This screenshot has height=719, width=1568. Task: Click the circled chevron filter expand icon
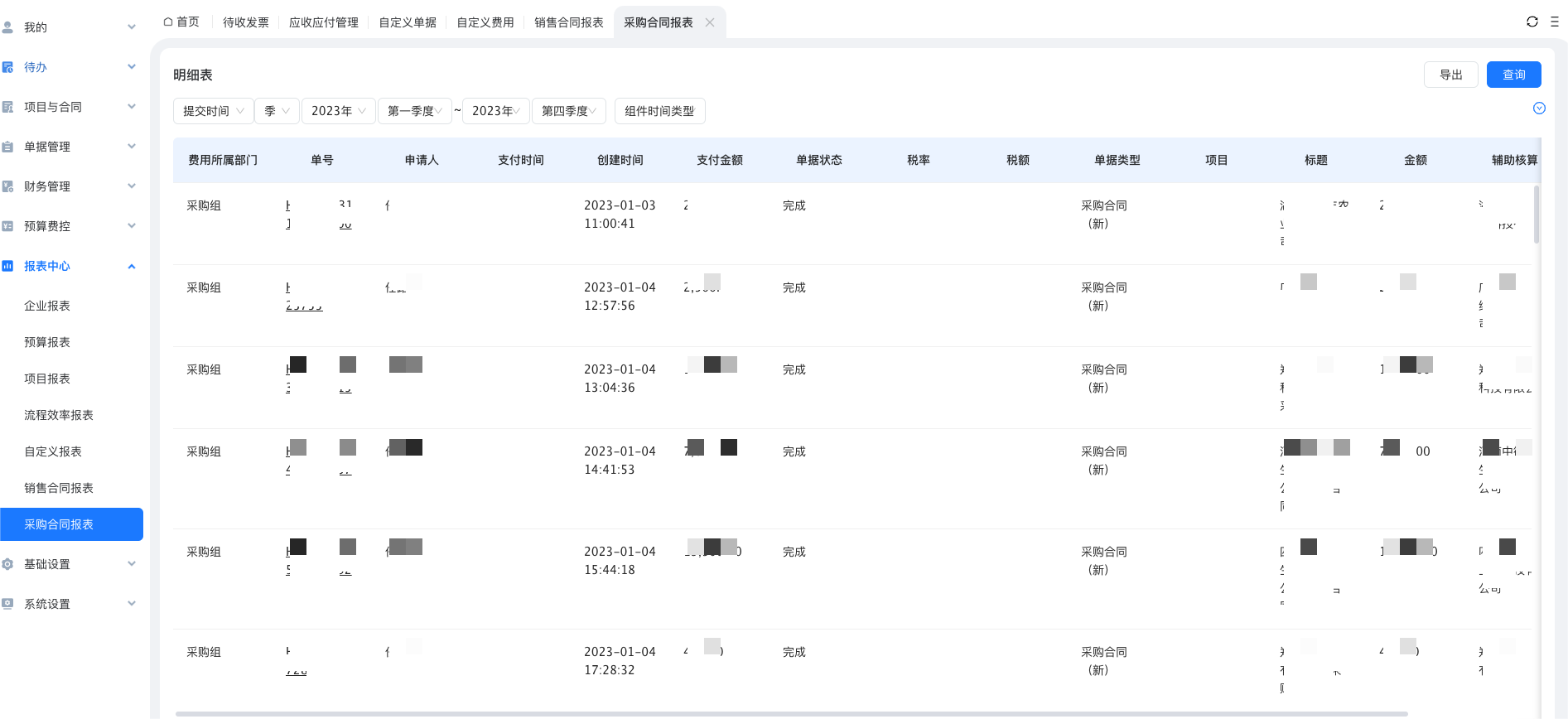click(1539, 109)
